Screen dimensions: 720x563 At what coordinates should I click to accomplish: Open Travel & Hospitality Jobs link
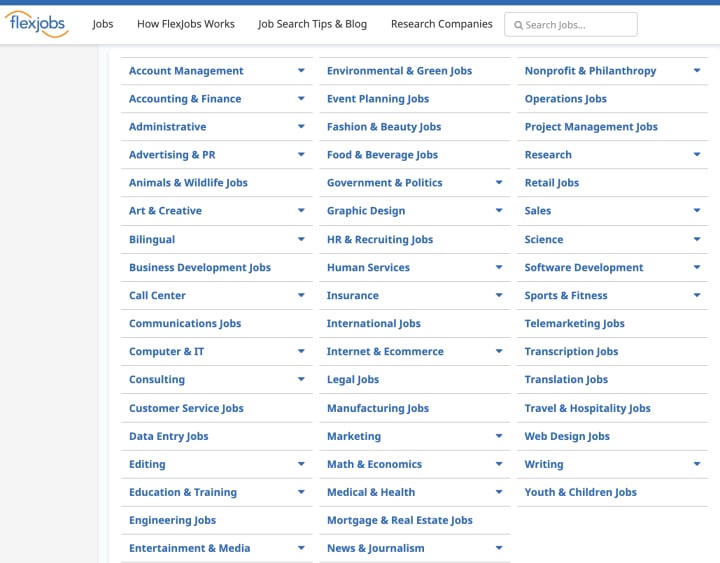coord(587,408)
